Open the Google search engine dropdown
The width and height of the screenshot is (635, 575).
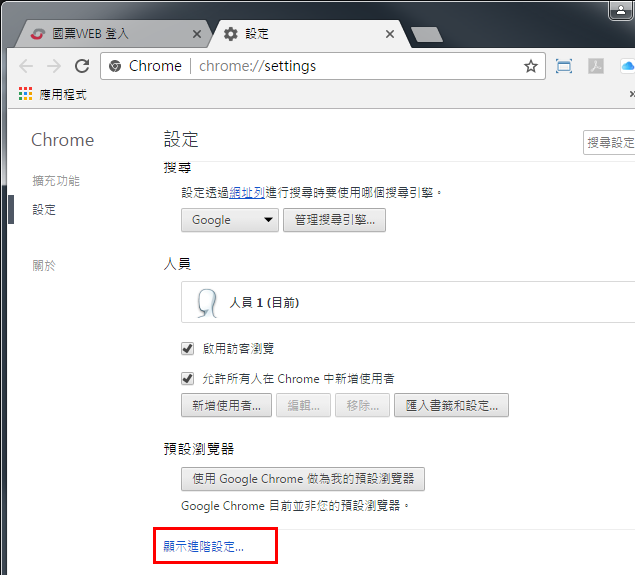(230, 220)
